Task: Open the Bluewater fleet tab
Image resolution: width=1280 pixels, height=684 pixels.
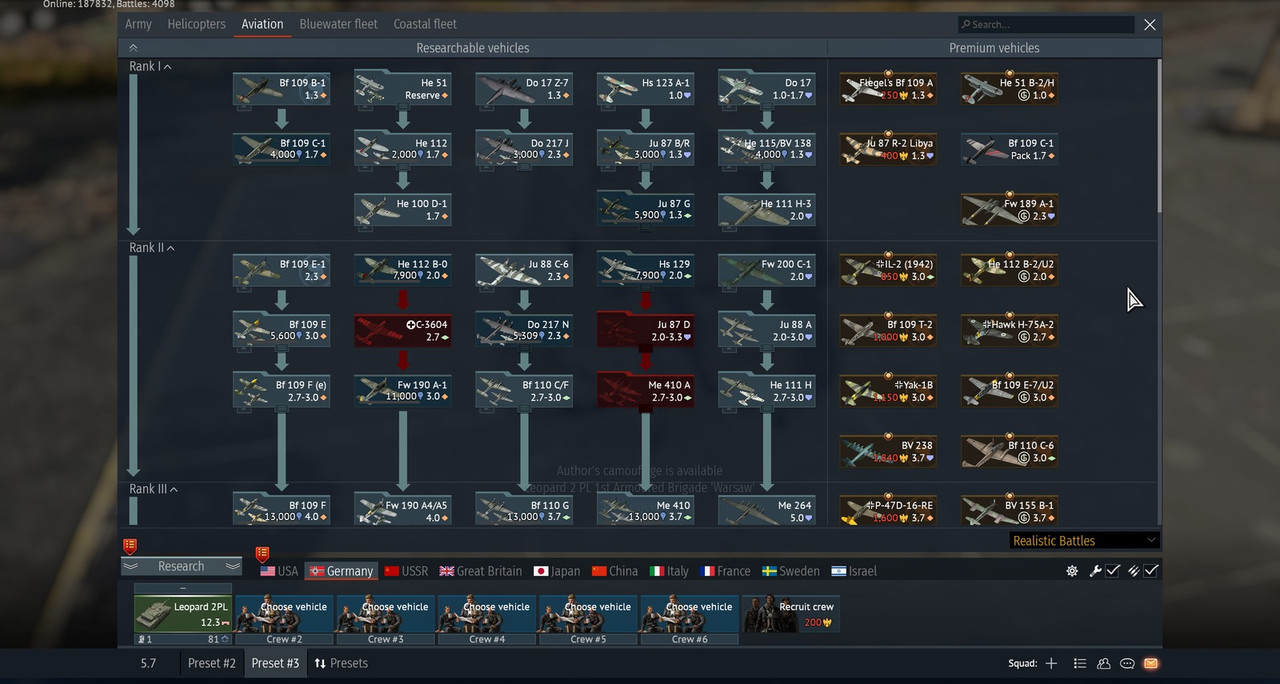Action: coord(338,24)
